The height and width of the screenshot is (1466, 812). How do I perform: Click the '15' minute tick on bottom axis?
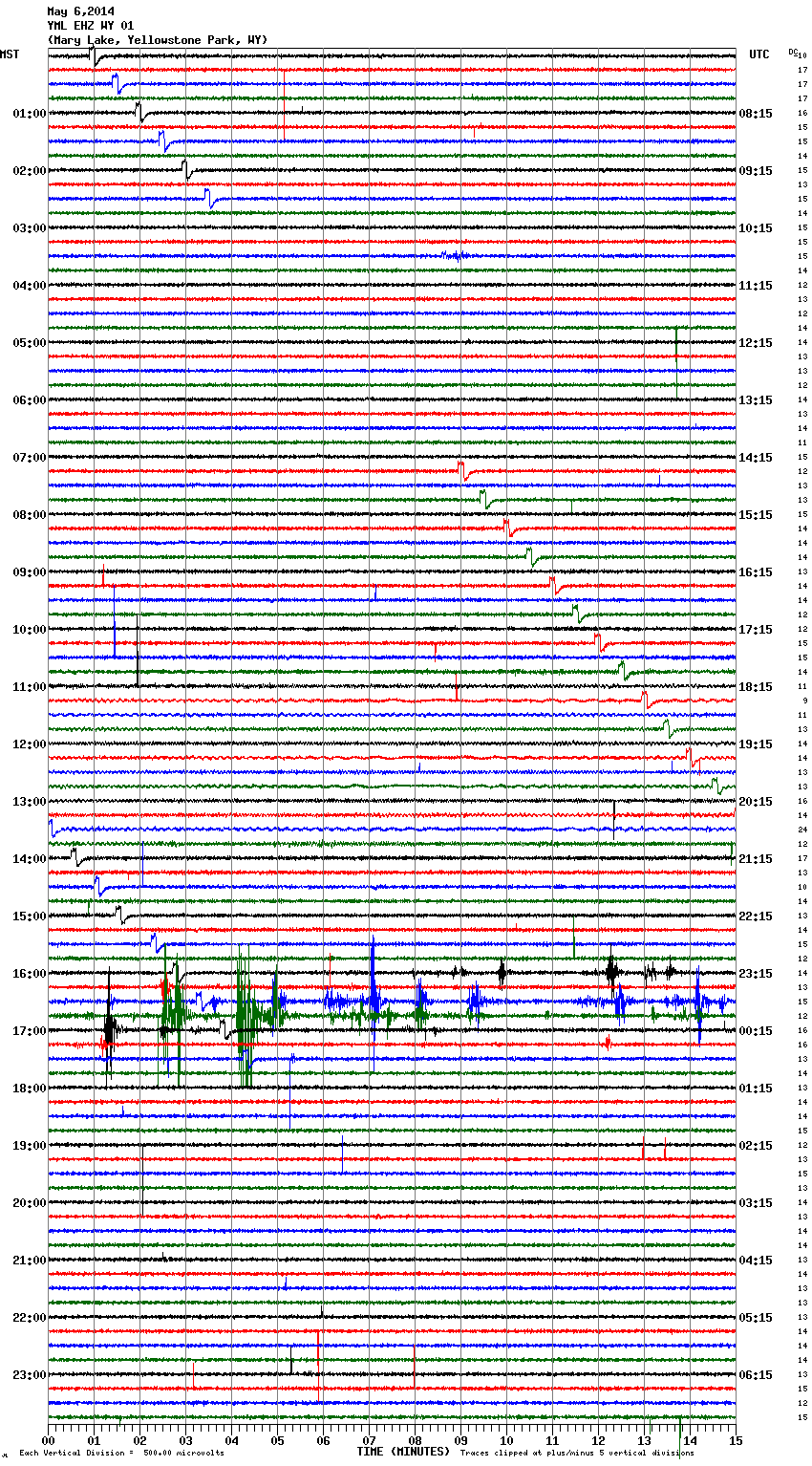[736, 1440]
